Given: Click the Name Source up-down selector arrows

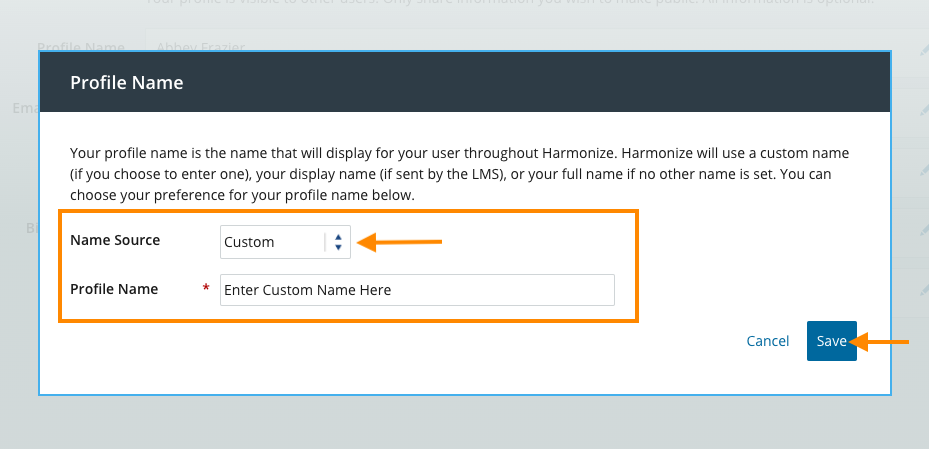Looking at the screenshot, I should [x=338, y=242].
